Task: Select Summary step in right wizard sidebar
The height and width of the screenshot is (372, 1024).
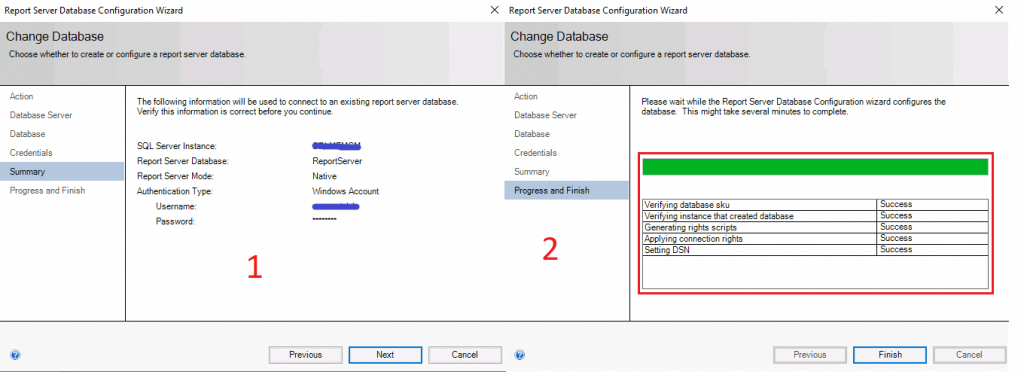Action: click(x=532, y=172)
